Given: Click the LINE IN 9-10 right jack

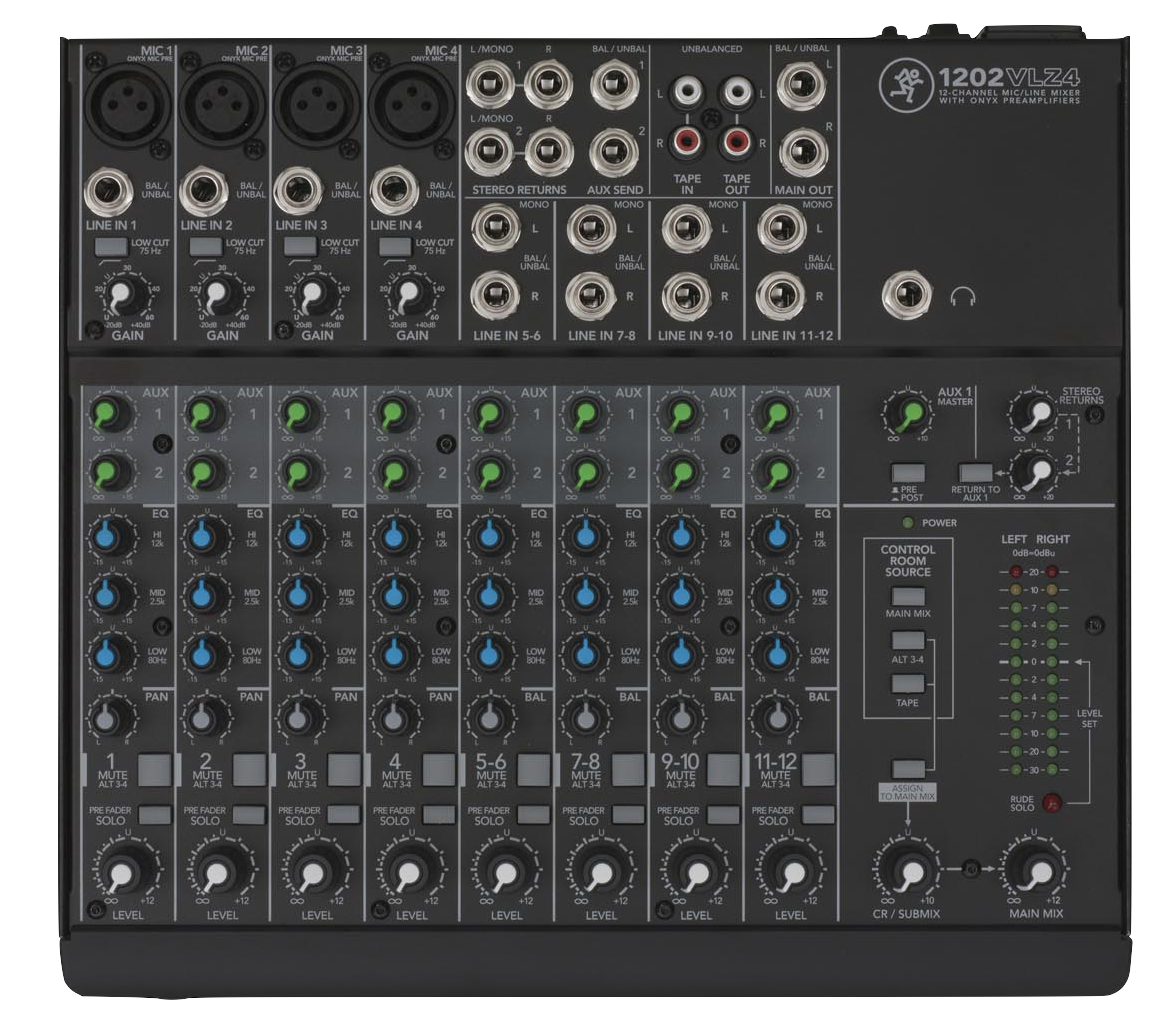Looking at the screenshot, I should coord(686,296).
